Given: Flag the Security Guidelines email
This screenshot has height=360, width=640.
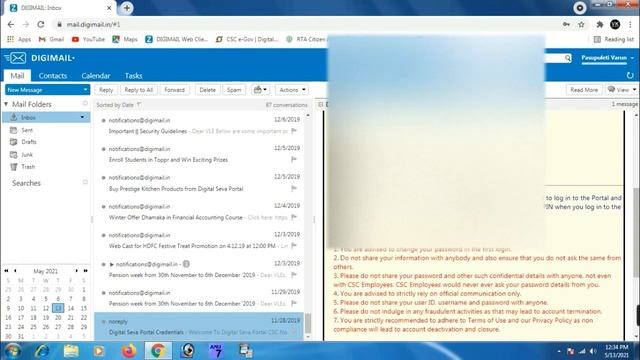Looking at the screenshot, I should (294, 131).
